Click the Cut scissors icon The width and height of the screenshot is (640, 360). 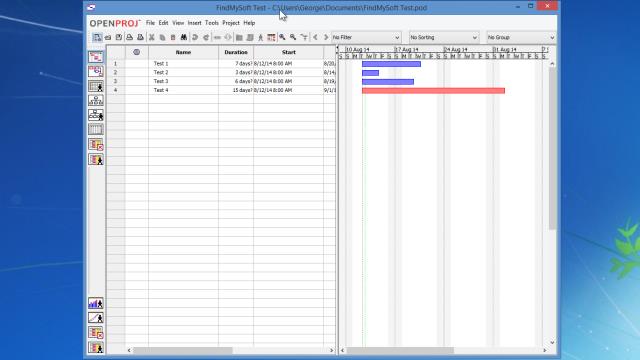tap(151, 38)
